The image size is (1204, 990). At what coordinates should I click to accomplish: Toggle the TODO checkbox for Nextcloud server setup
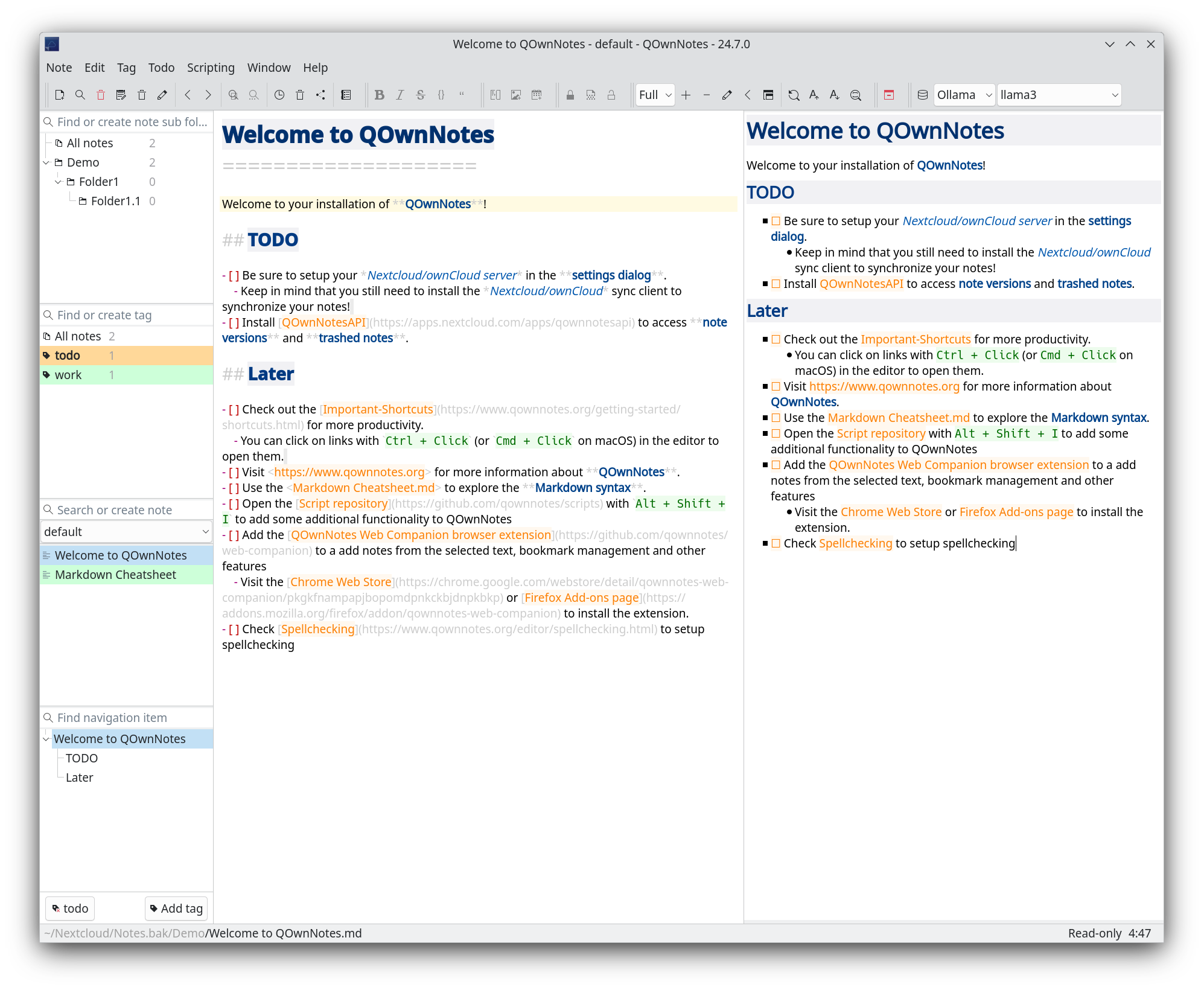(776, 220)
